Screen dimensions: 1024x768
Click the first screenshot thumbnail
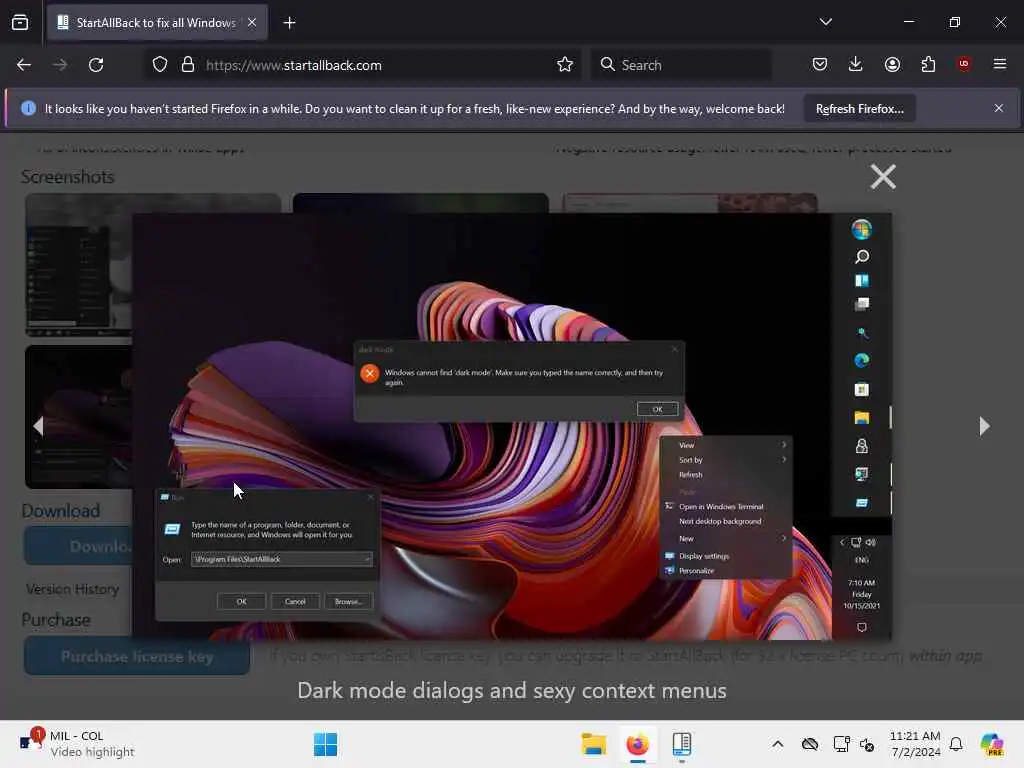coord(79,264)
